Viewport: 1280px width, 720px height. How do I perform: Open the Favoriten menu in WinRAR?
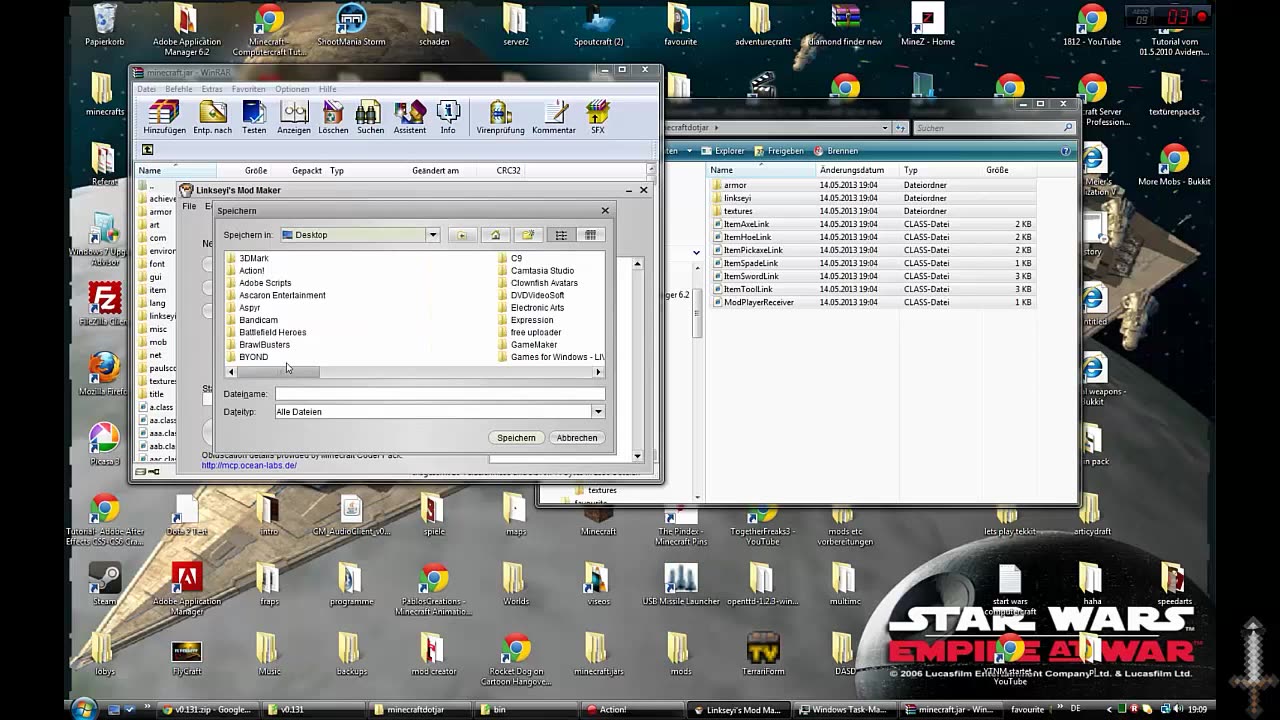249,89
